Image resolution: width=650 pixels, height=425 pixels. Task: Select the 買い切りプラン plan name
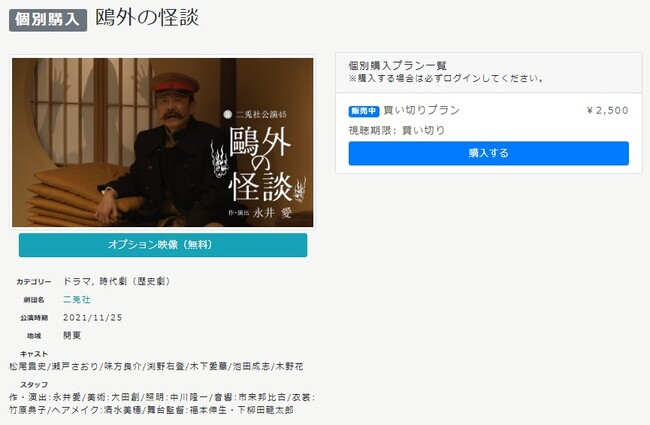pos(422,110)
